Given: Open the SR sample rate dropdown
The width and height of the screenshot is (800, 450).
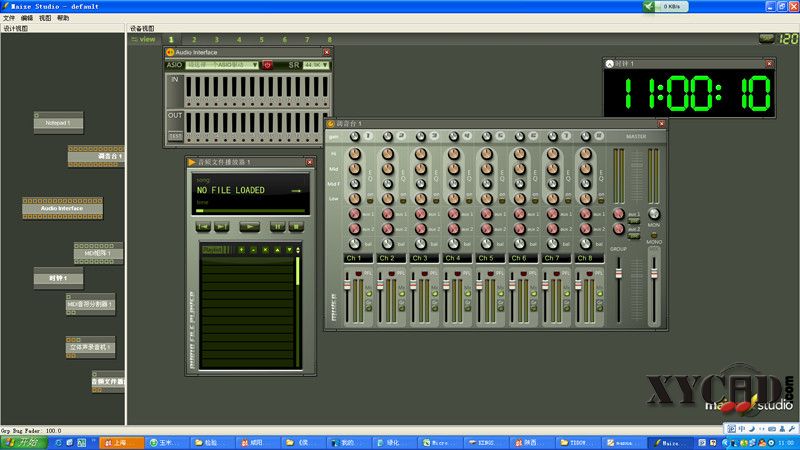Looking at the screenshot, I should (x=316, y=65).
